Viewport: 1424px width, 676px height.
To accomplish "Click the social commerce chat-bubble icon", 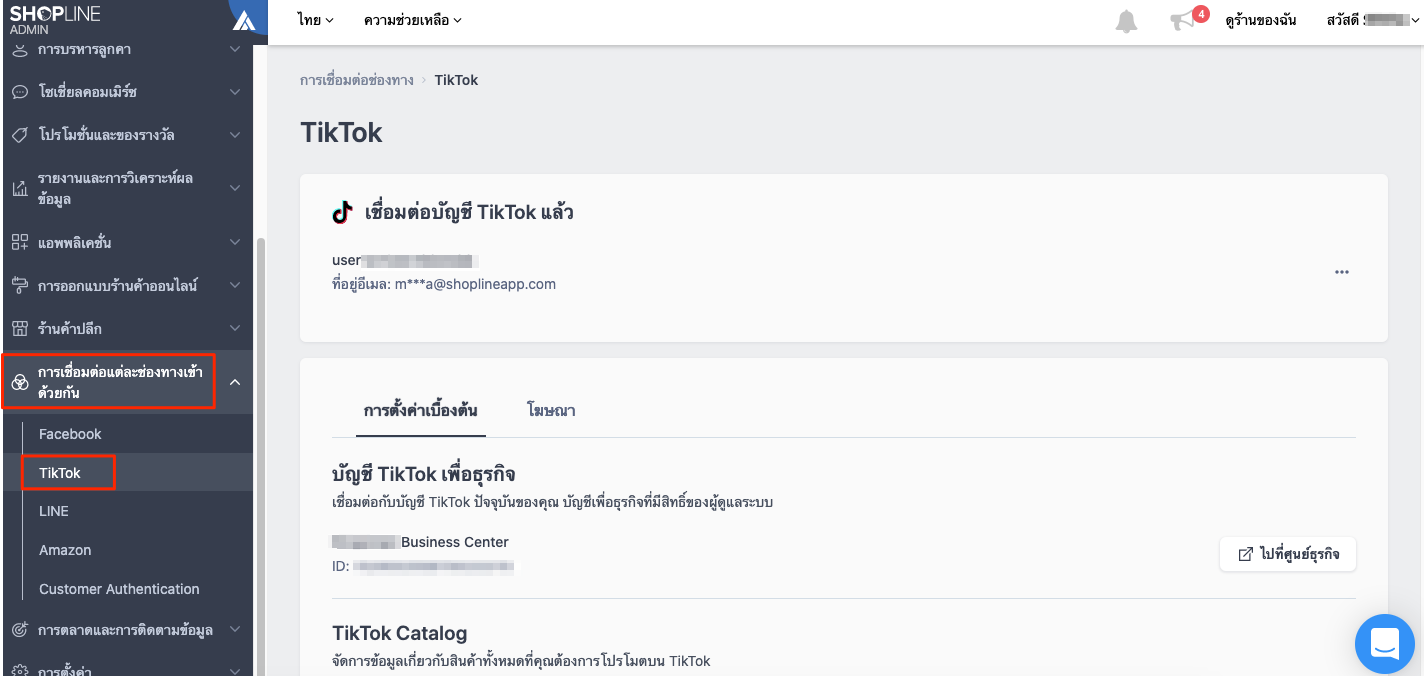I will (x=19, y=92).
